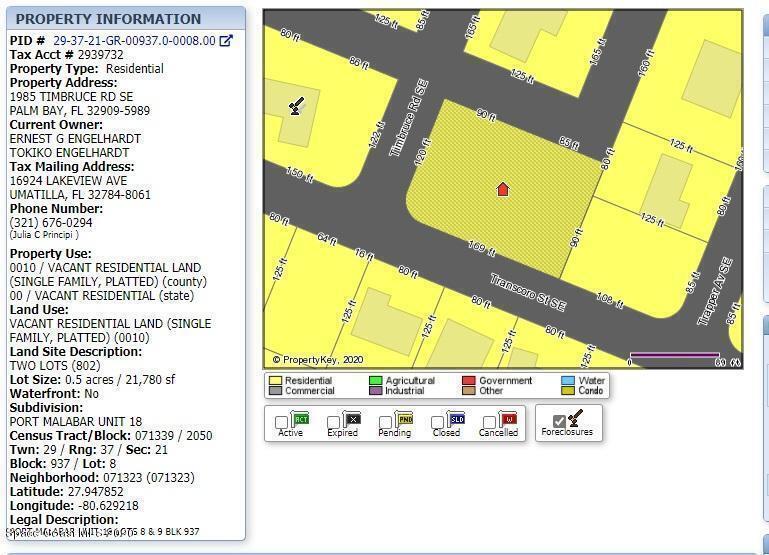Toggle the Pending listings checkbox
The height and width of the screenshot is (555, 769).
pyautogui.click(x=385, y=423)
